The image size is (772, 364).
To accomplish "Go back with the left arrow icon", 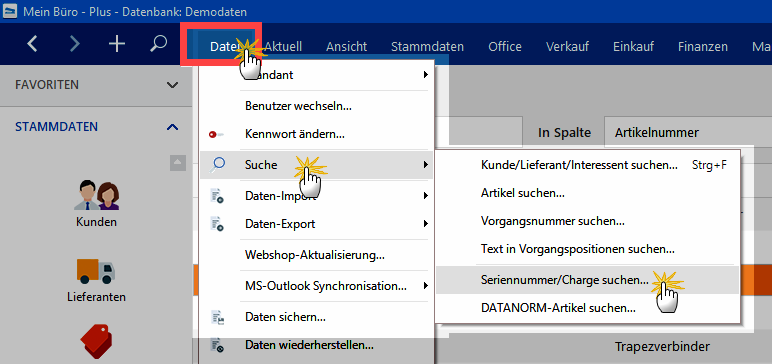I will pyautogui.click(x=32, y=45).
